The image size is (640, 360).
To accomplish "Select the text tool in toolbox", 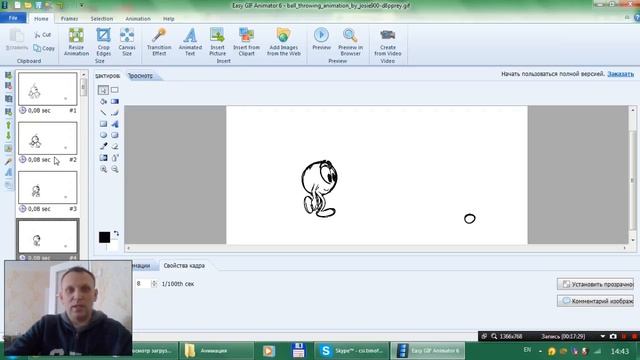I will click(x=115, y=124).
